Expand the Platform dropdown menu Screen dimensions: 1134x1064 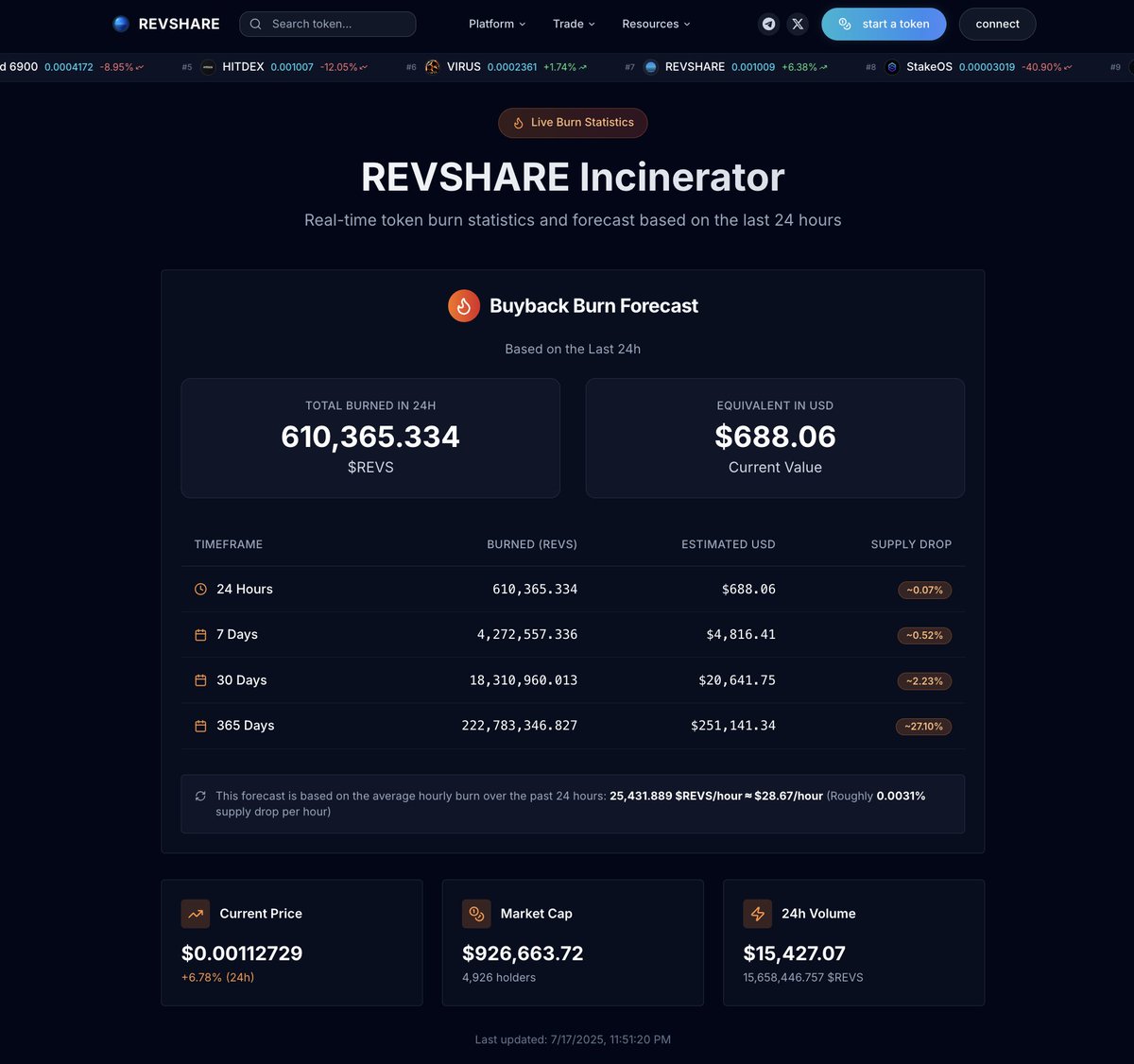click(x=497, y=24)
